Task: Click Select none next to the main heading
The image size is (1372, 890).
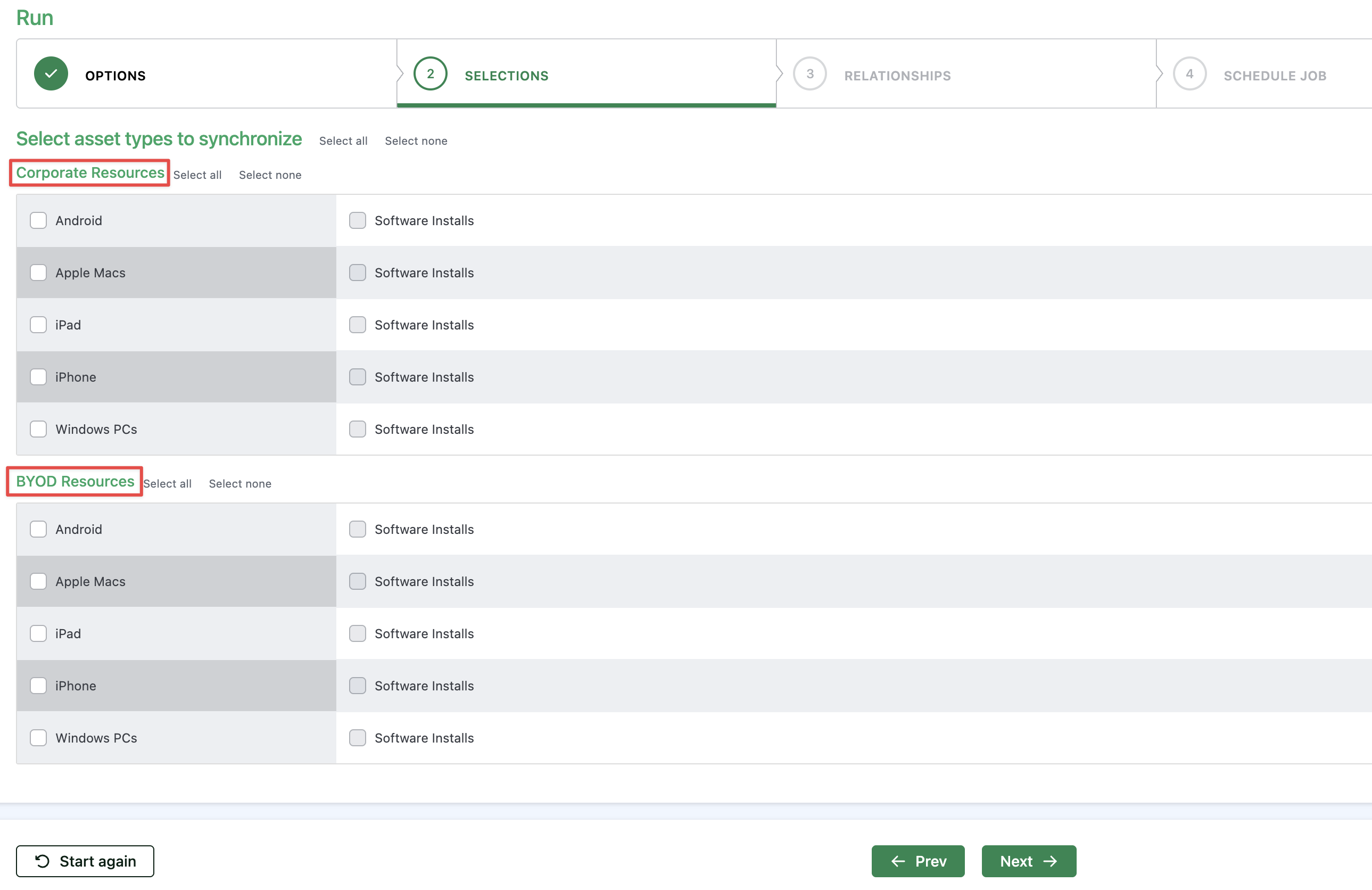Action: click(x=416, y=141)
